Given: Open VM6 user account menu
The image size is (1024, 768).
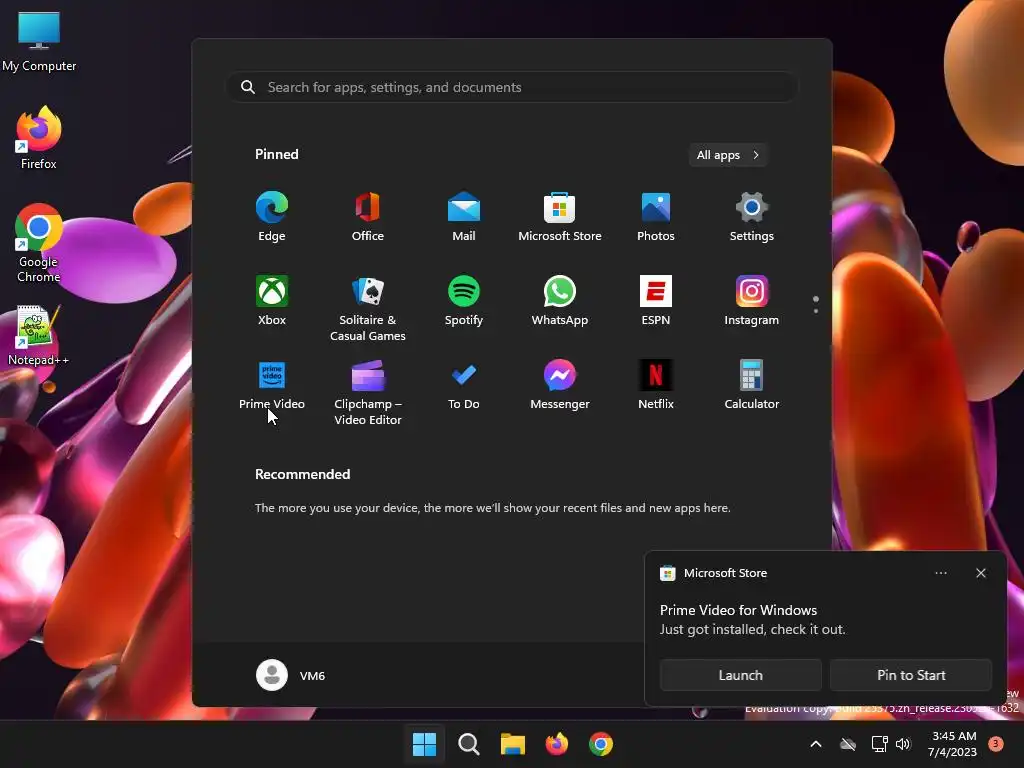Looking at the screenshot, I should point(291,675).
